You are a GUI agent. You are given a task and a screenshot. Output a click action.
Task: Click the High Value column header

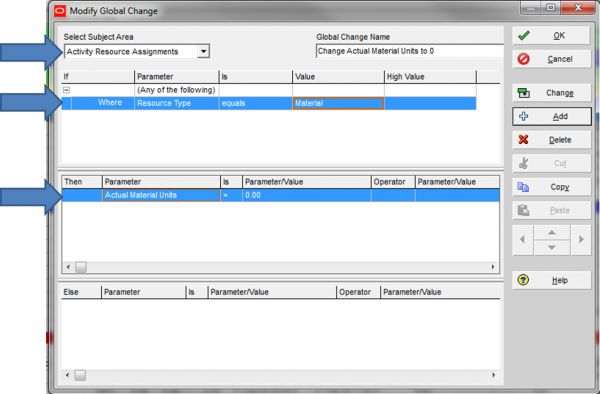[430, 77]
